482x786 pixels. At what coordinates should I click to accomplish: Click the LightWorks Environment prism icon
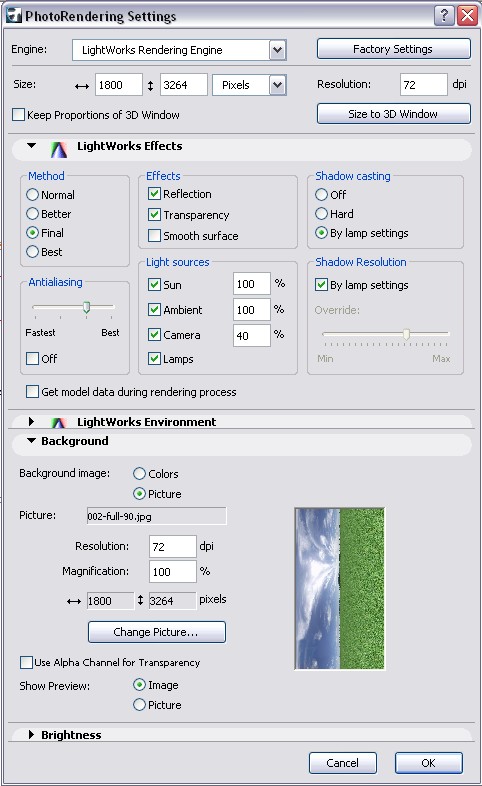click(59, 423)
